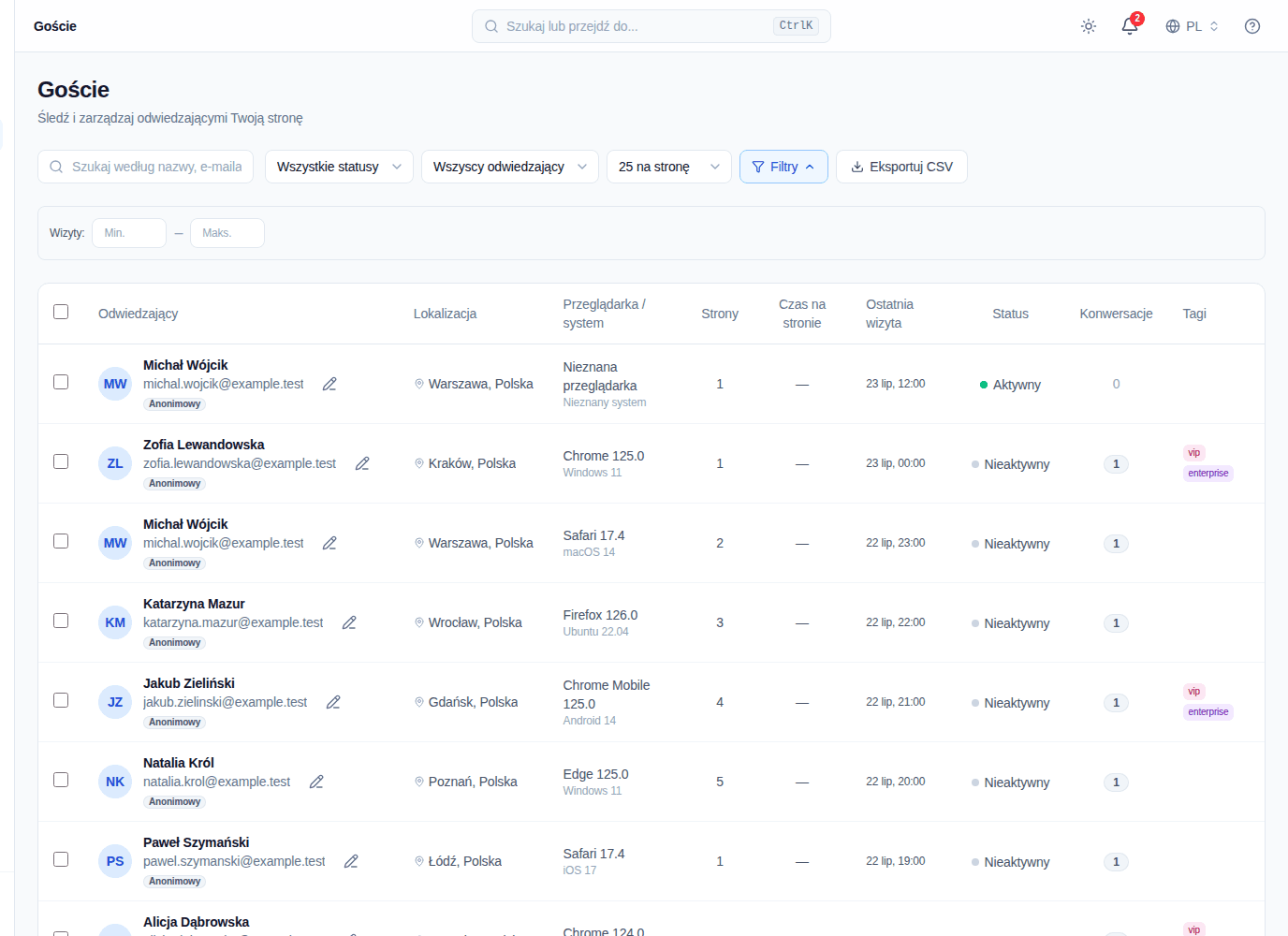The width and height of the screenshot is (1288, 936).
Task: Select the Zofia Lewandowska row checkbox
Action: point(61,461)
